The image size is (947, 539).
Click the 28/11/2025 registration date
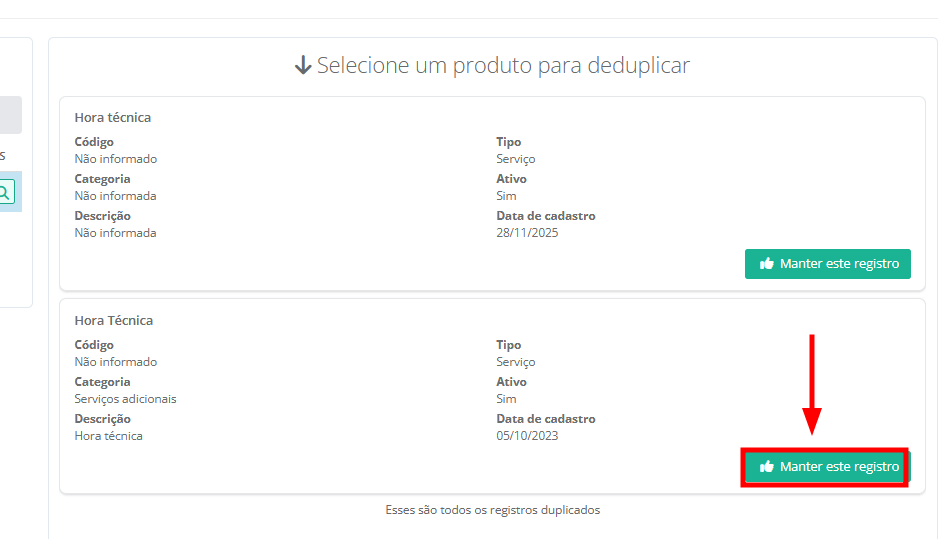[x=527, y=233]
